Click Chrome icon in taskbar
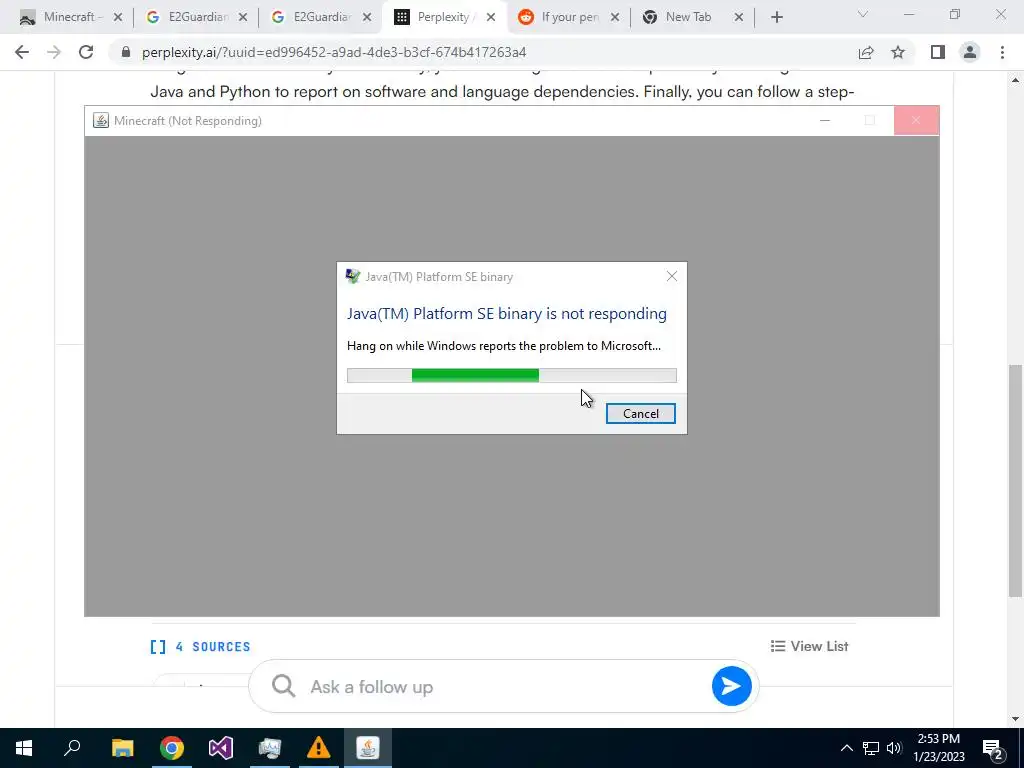This screenshot has height=768, width=1024. tap(172, 748)
